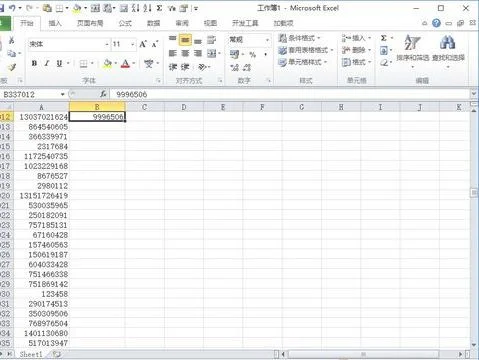Cut selection with the scissors icon
This screenshot has height=360, width=479.
[x=11, y=40]
